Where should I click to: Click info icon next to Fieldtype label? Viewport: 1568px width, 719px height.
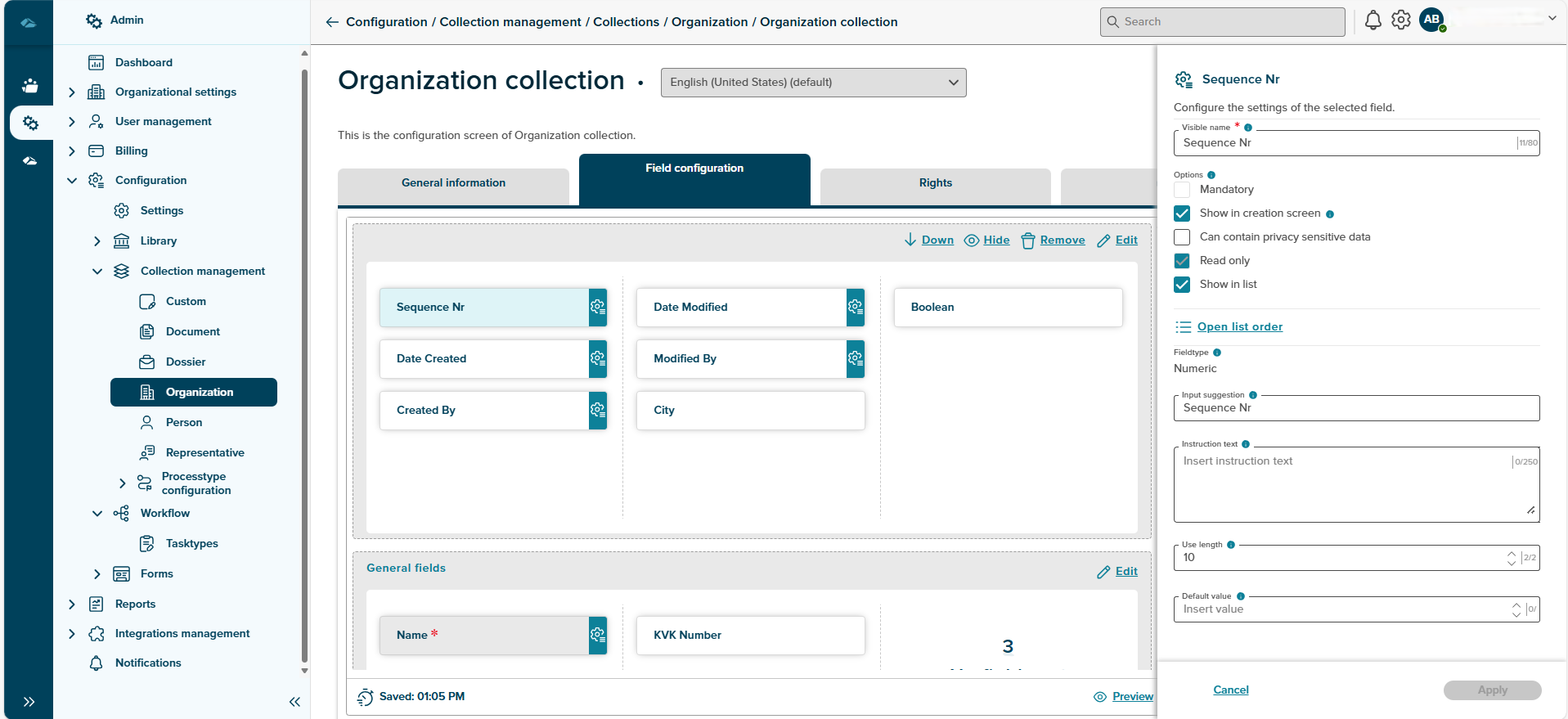click(1217, 353)
